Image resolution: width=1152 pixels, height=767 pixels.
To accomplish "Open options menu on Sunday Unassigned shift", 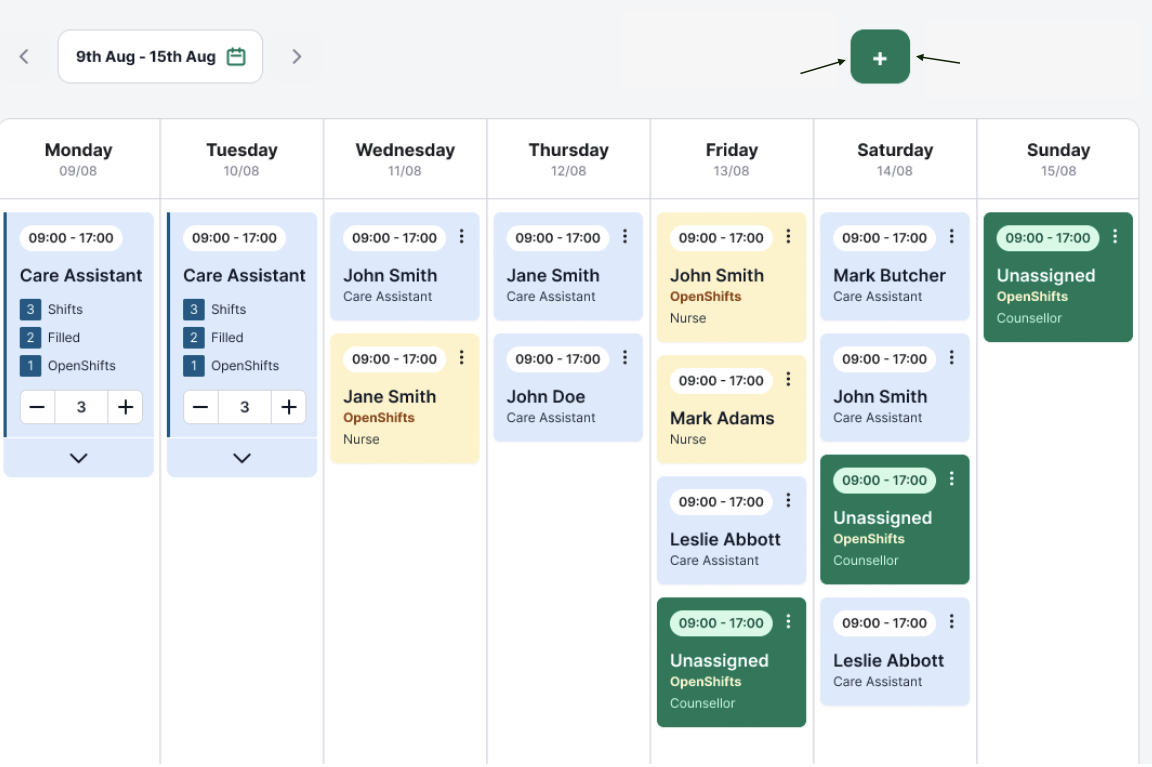I will (1115, 237).
